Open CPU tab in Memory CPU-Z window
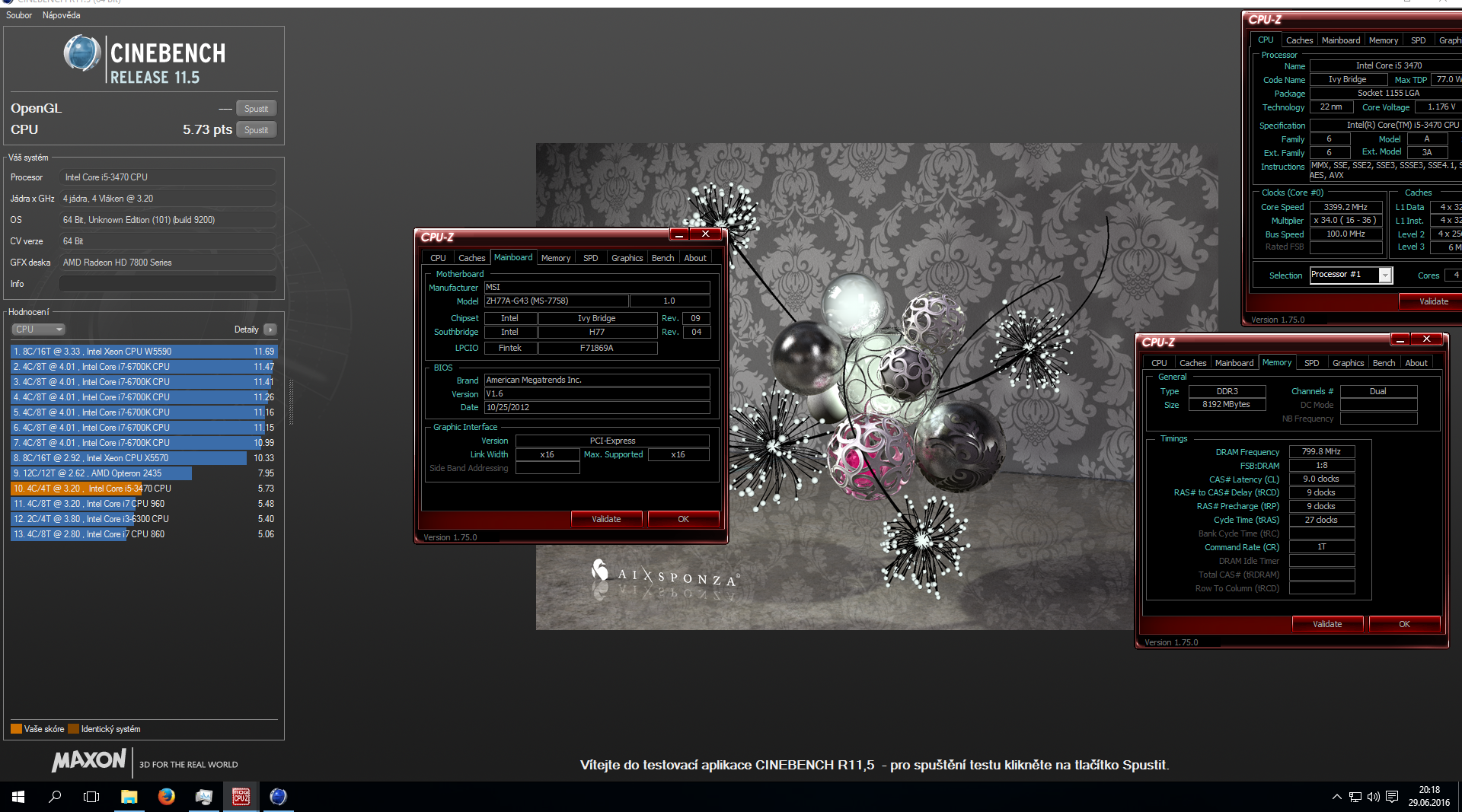This screenshot has height=812, width=1462. click(1159, 363)
